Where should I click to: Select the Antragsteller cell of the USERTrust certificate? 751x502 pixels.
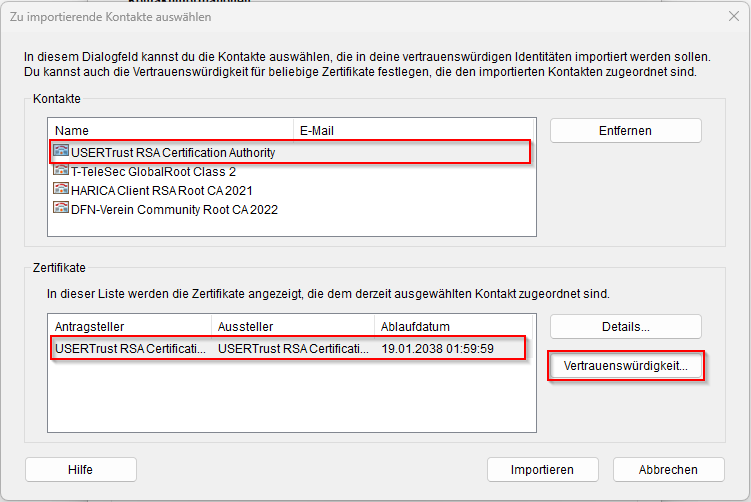[130, 349]
